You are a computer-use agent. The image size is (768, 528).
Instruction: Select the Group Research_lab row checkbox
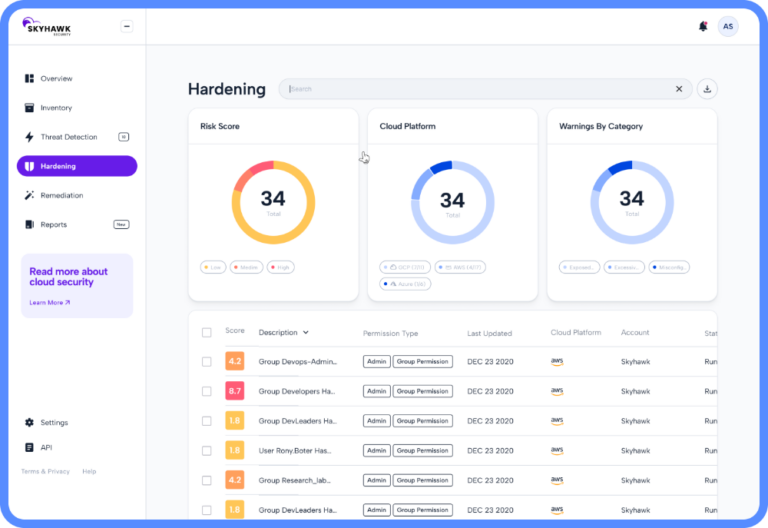[x=207, y=480]
